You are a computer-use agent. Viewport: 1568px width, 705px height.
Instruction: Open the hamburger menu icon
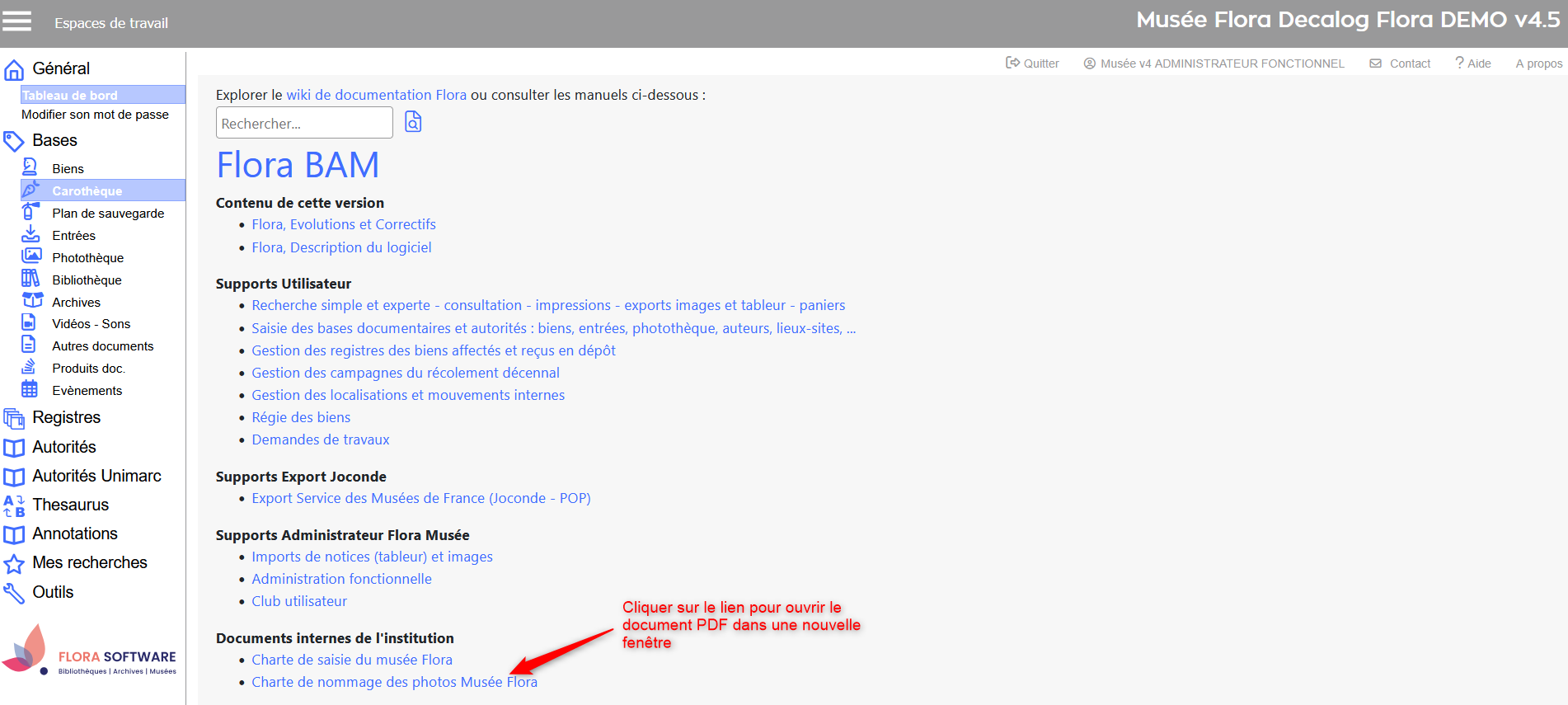[17, 21]
